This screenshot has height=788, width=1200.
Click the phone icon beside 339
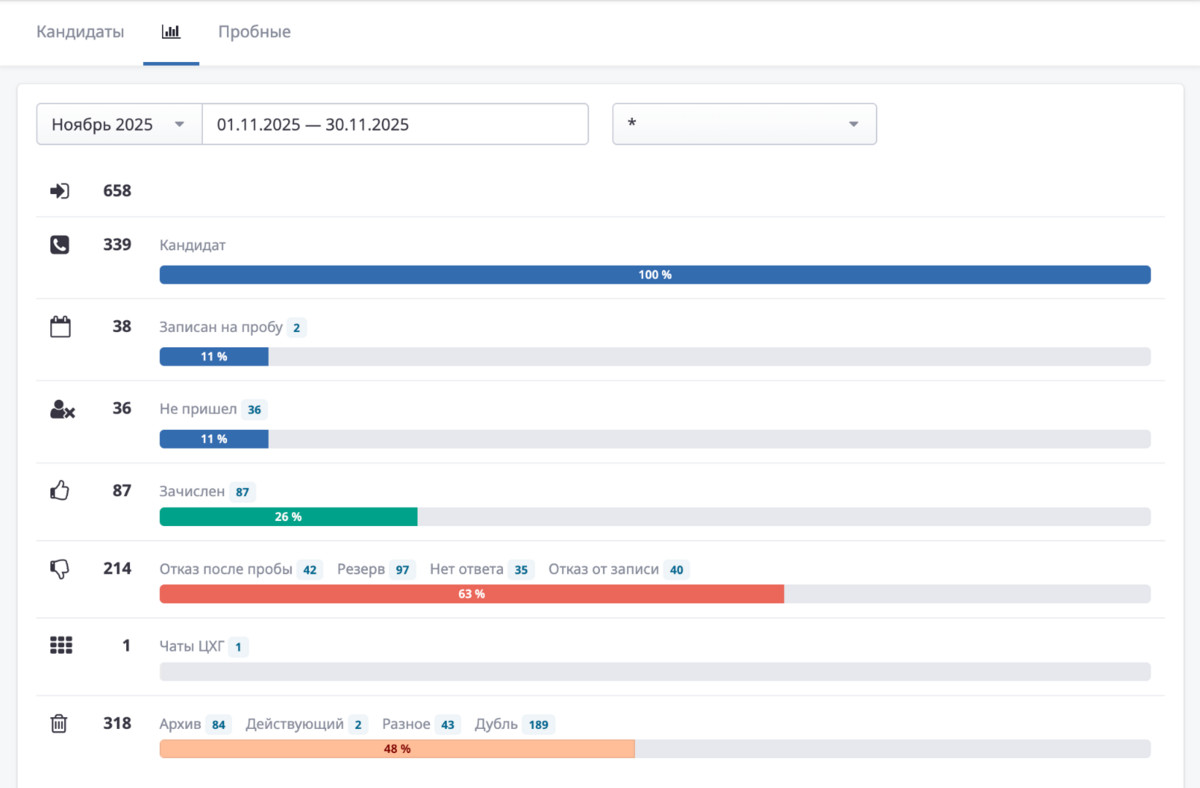pyautogui.click(x=60, y=244)
